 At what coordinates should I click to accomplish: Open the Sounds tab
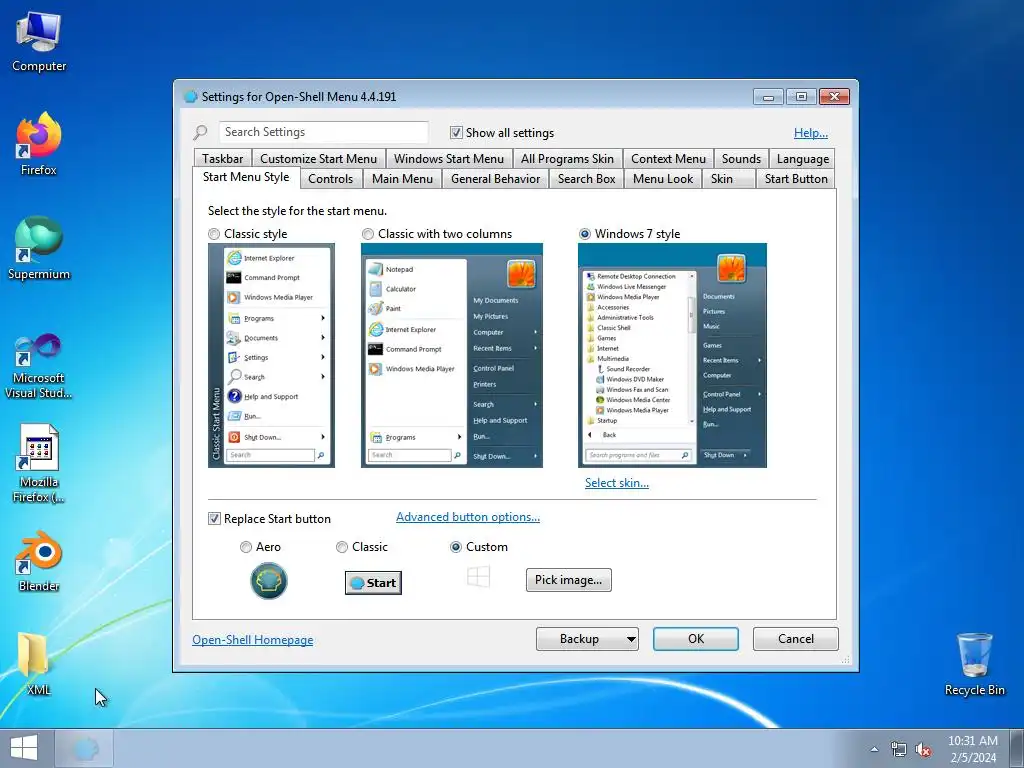(741, 159)
